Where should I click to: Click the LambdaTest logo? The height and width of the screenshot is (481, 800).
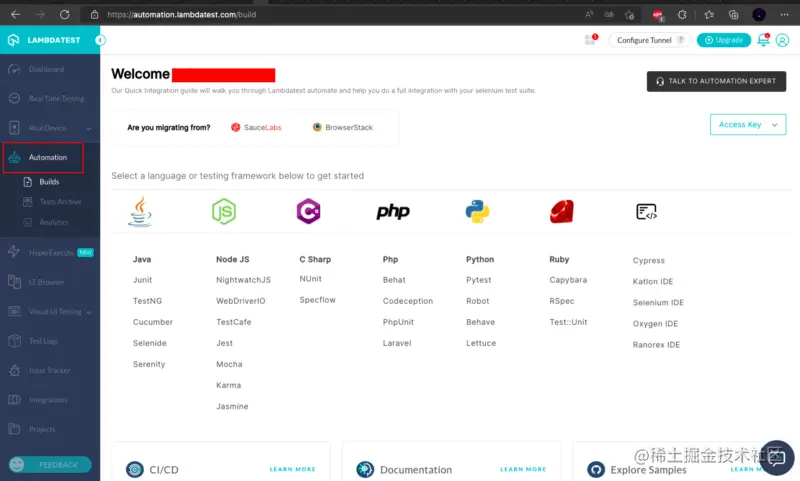point(44,40)
